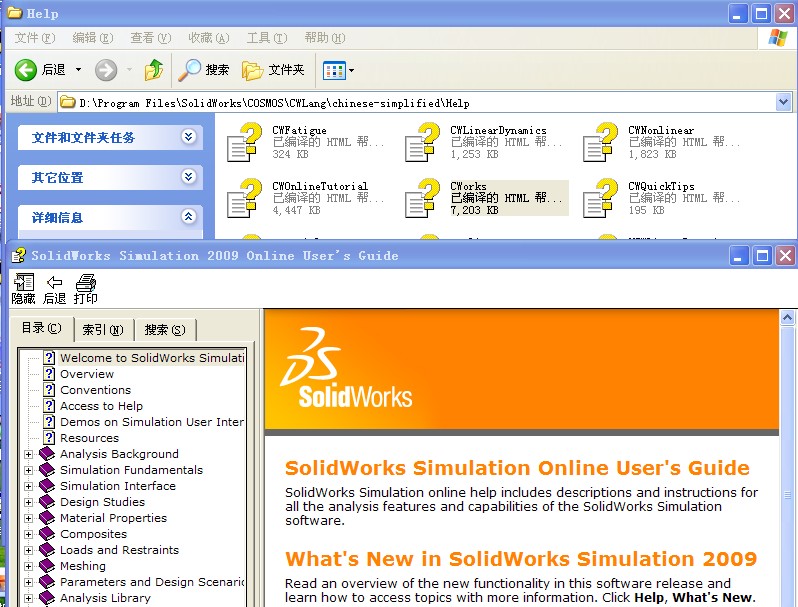Screen dimensions: 798x607
Task: Click the '其它位置' panel title text
Action: coord(58,178)
